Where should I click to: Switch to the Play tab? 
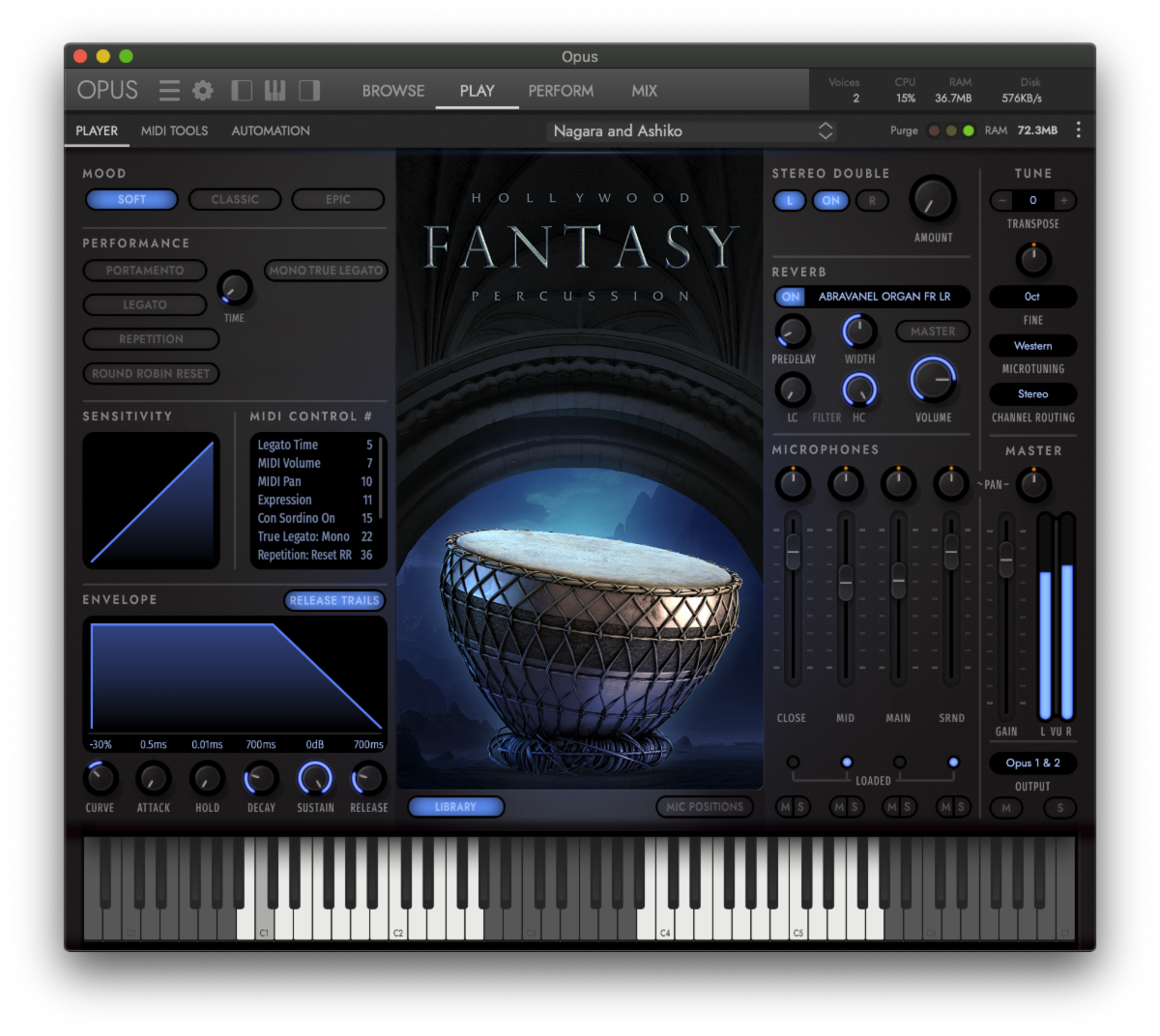[x=477, y=91]
